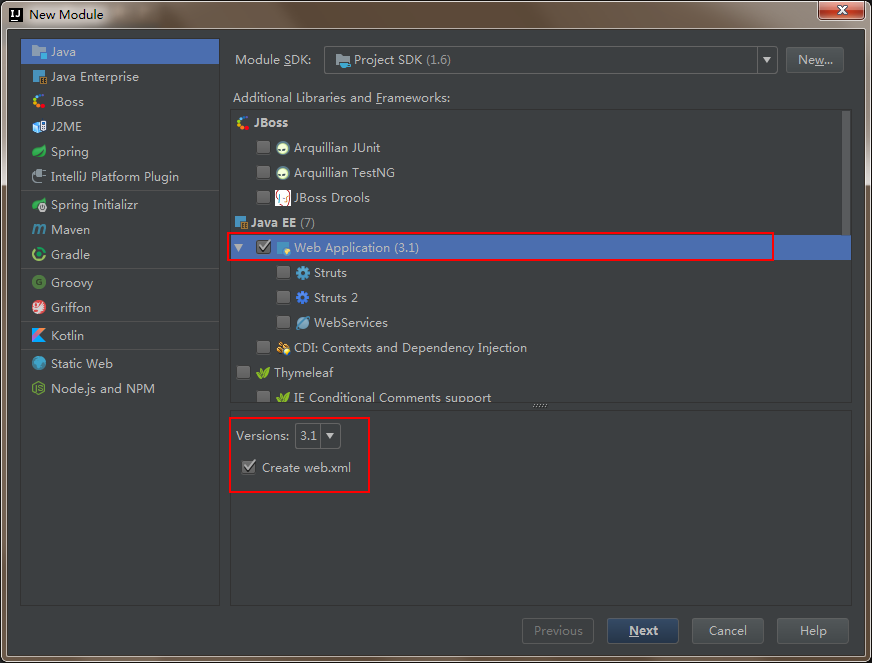
Task: Click the Java Enterprise icon in sidebar
Action: point(39,77)
